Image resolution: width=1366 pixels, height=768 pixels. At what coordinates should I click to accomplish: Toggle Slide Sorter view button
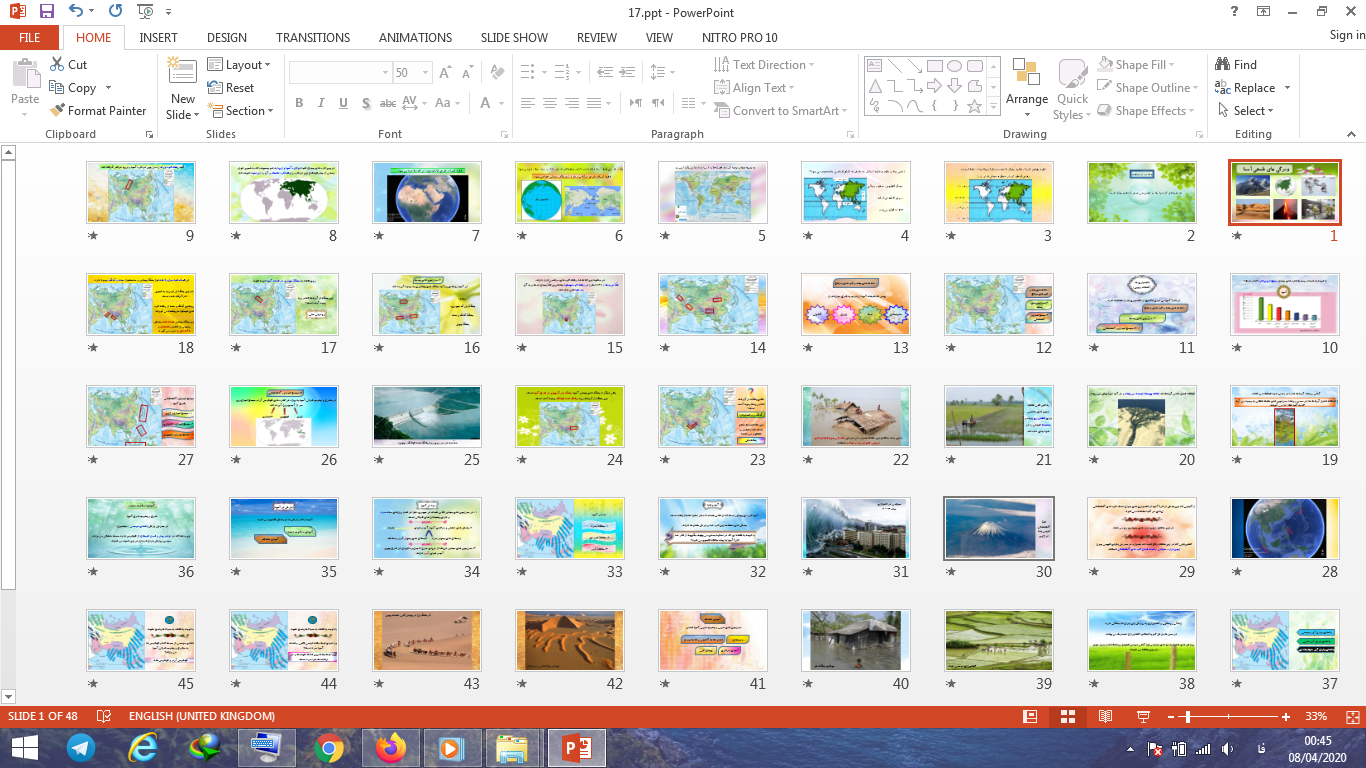click(1067, 717)
